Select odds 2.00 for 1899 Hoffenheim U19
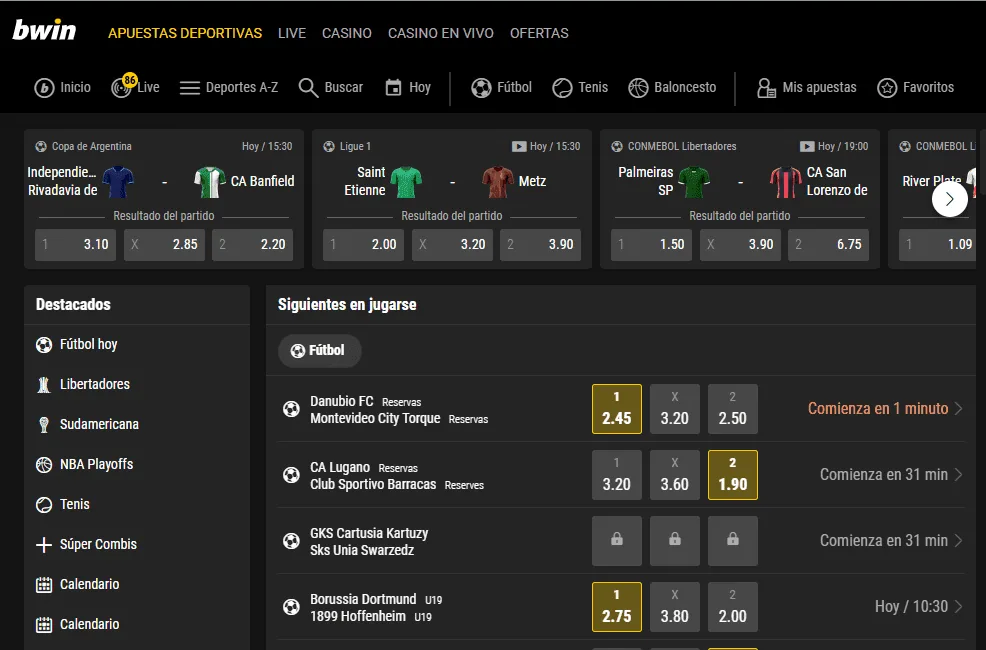This screenshot has width=986, height=650. point(733,607)
